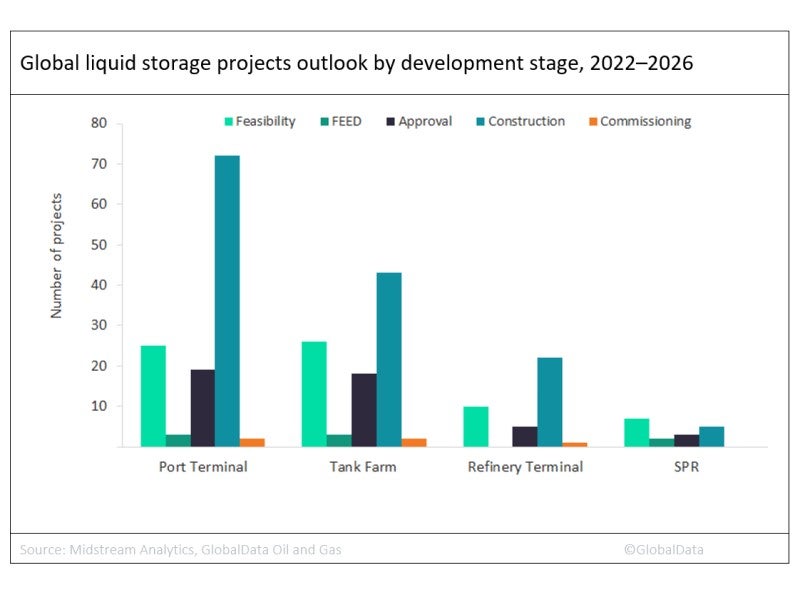The height and width of the screenshot is (600, 800).
Task: Select the Approval legend swatch
Action: point(389,122)
